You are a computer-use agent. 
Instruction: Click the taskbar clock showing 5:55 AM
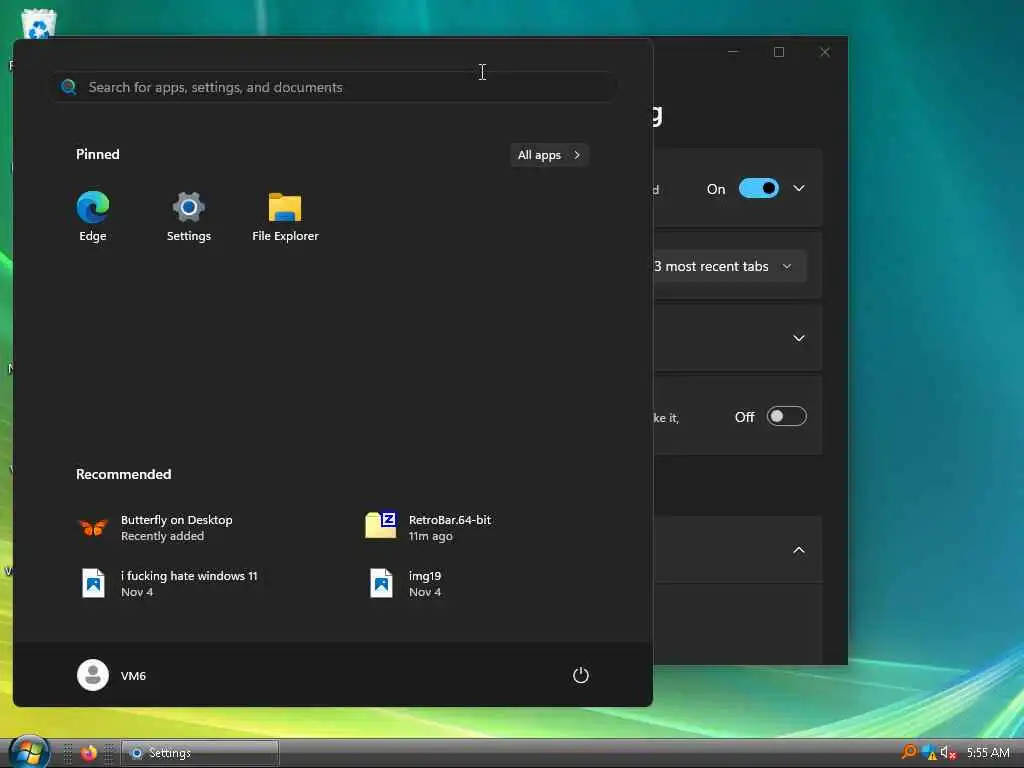pos(988,753)
